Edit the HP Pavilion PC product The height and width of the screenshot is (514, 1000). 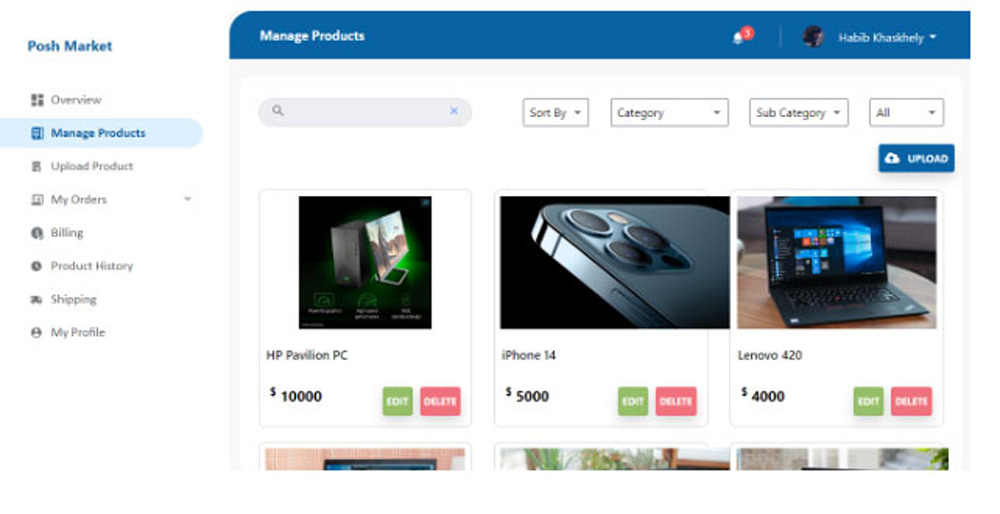(x=397, y=401)
